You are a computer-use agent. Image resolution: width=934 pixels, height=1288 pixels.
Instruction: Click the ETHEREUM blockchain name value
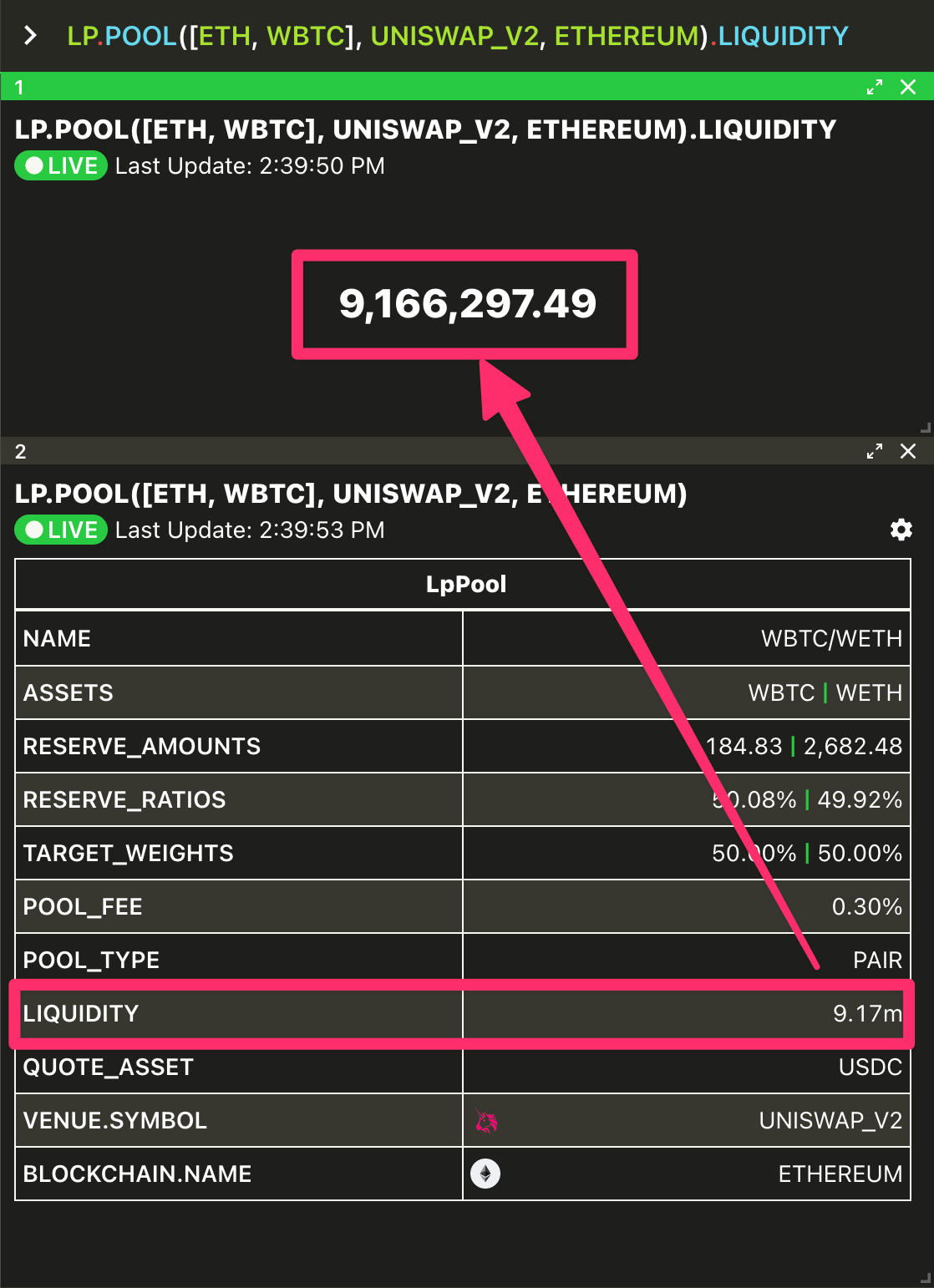840,1174
